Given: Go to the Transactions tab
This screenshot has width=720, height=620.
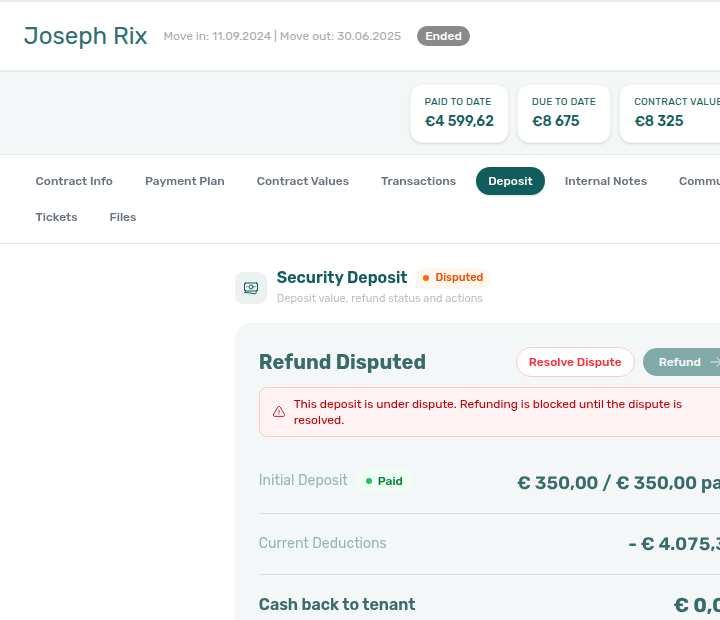Looking at the screenshot, I should 418,181.
